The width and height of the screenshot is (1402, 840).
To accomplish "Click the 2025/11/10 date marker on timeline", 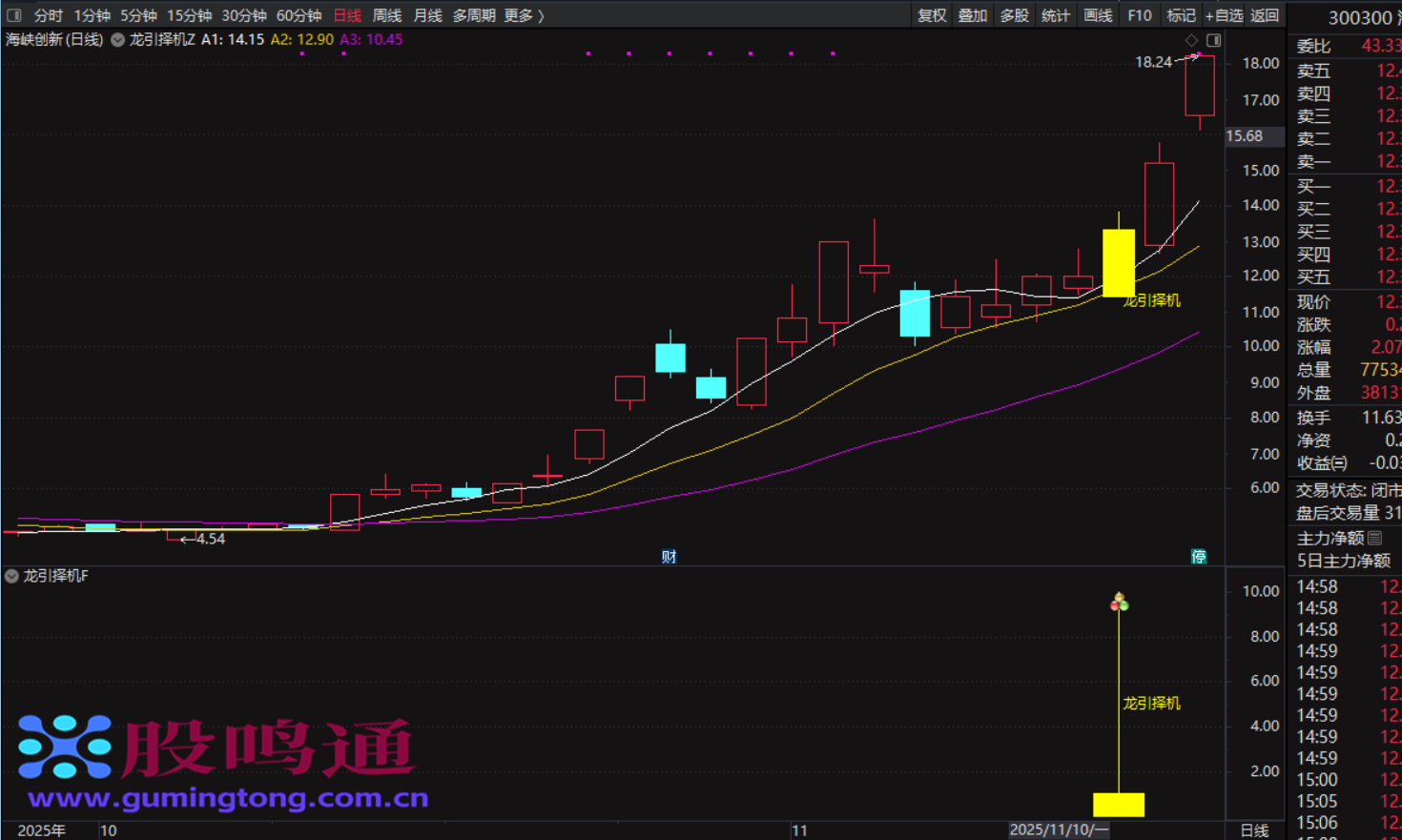I will click(1059, 830).
